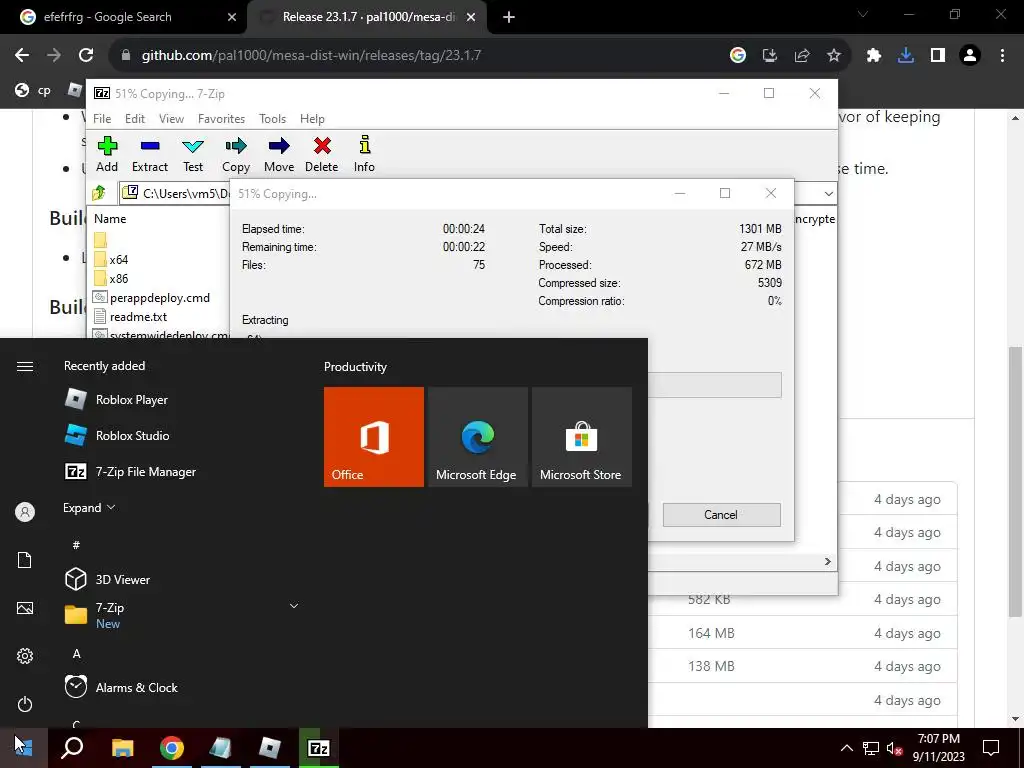This screenshot has height=768, width=1024.
Task: Open the Info tool in 7-Zip
Action: pyautogui.click(x=364, y=154)
